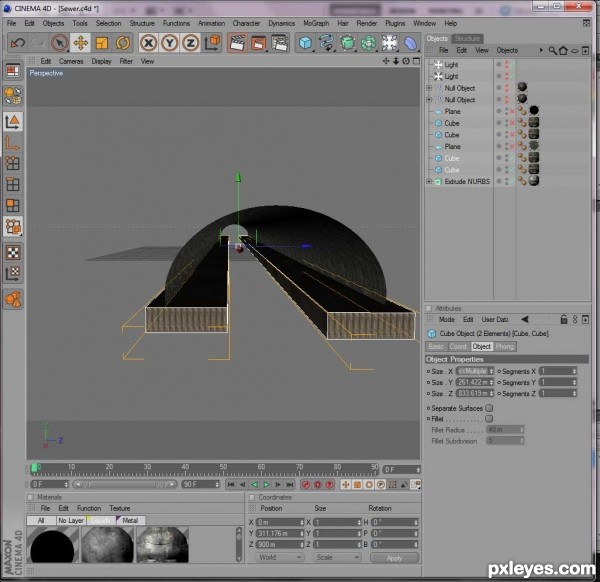Screen dimensions: 600x582
Task: Select the Live Selection tool
Action: pyautogui.click(x=60, y=43)
